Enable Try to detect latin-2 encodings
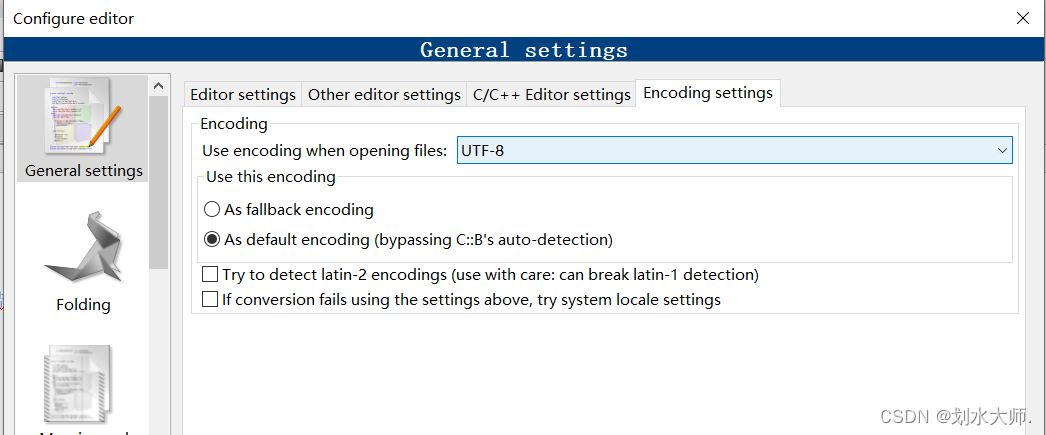 (x=210, y=274)
